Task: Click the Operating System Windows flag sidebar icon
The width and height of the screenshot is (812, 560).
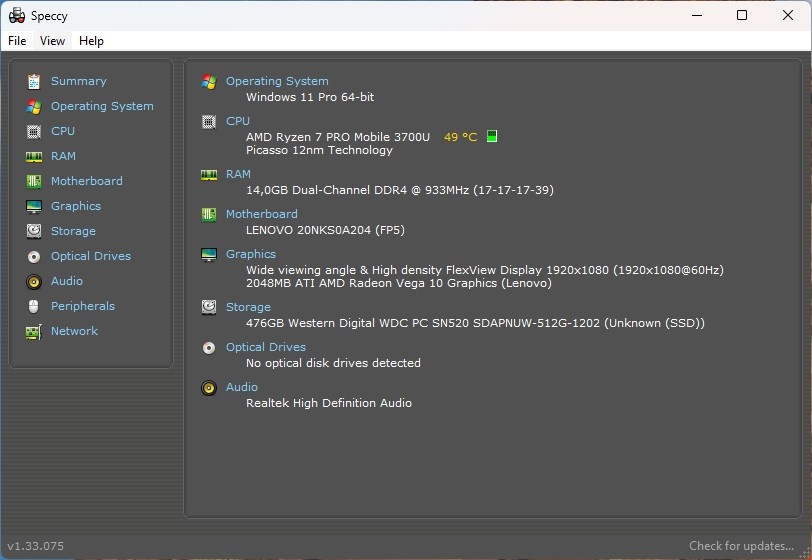Action: click(34, 107)
